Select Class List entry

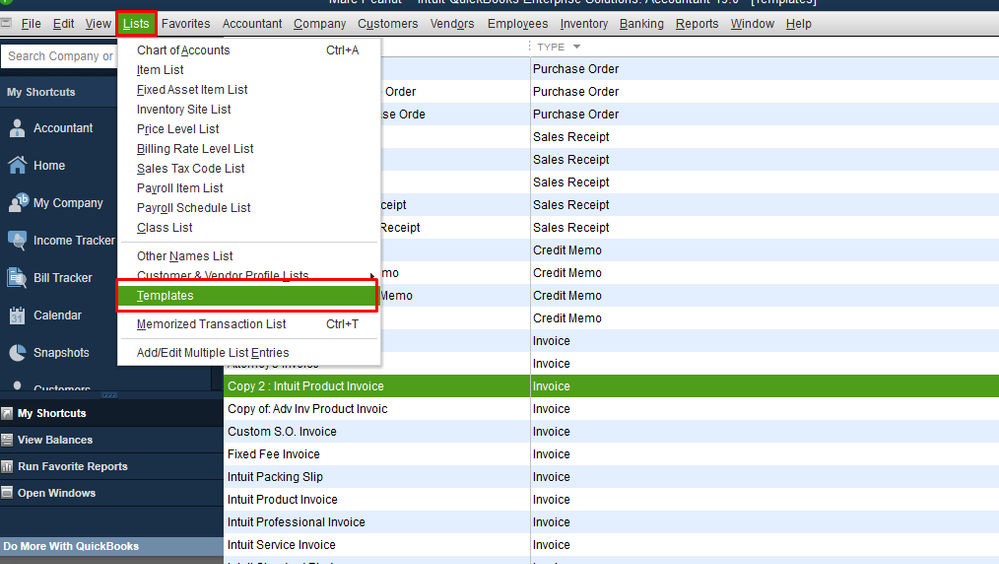(x=249, y=228)
